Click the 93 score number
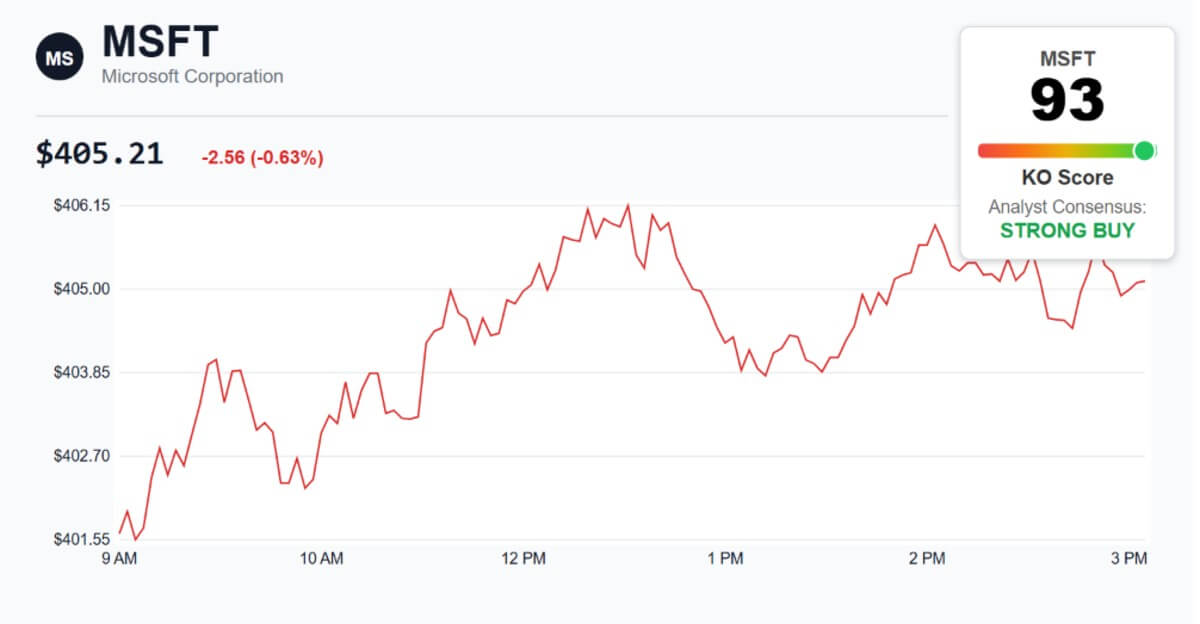The height and width of the screenshot is (624, 1200). point(1067,100)
